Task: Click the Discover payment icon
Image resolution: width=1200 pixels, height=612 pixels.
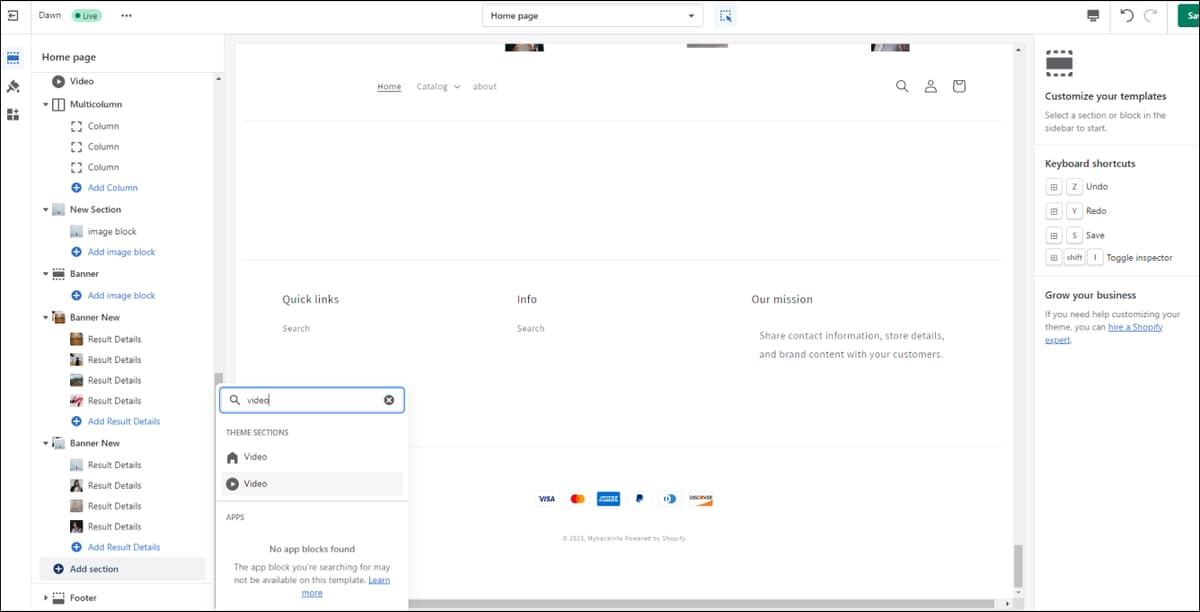Action: (701, 499)
